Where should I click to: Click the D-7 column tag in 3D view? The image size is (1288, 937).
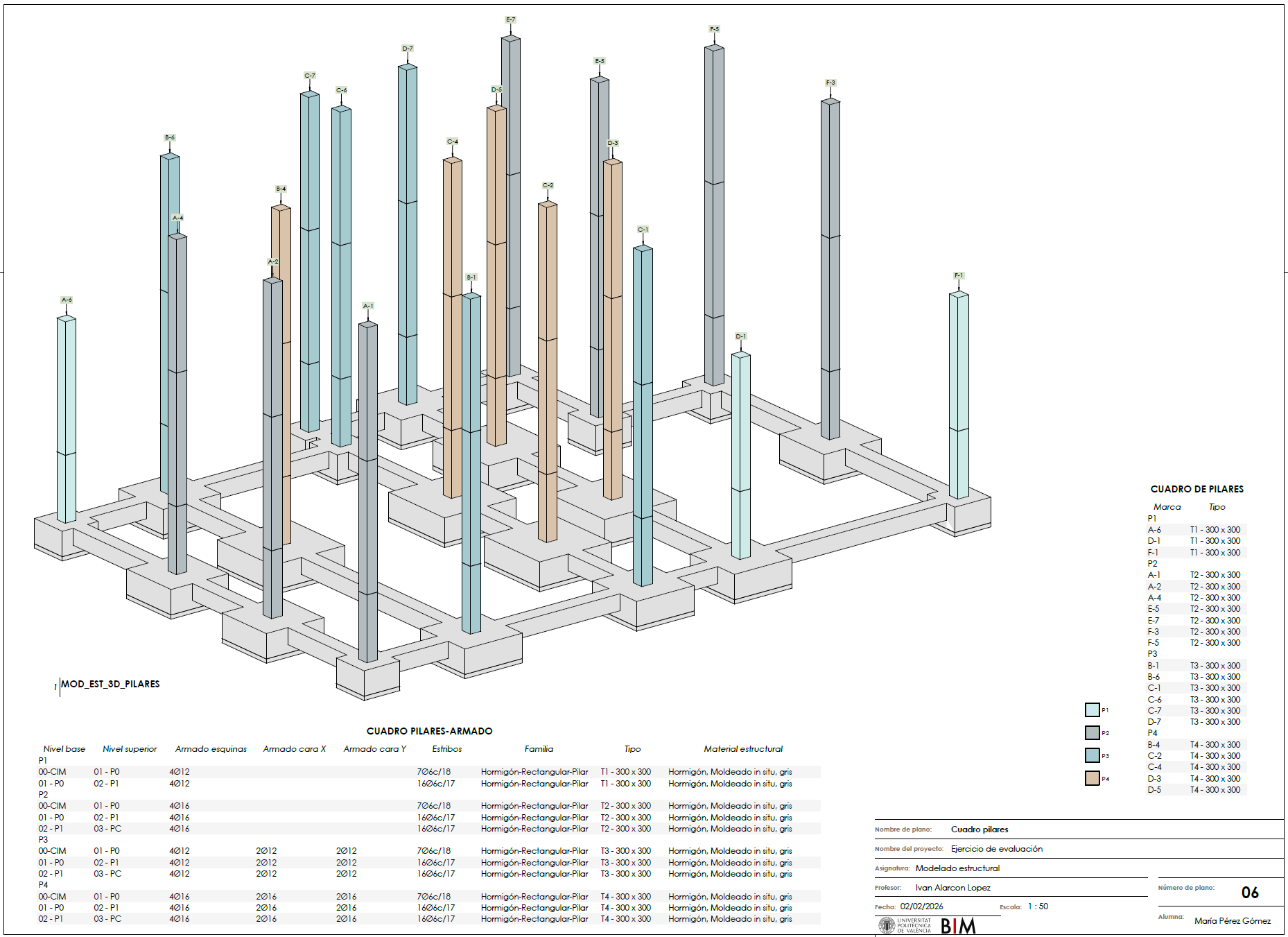click(x=408, y=49)
